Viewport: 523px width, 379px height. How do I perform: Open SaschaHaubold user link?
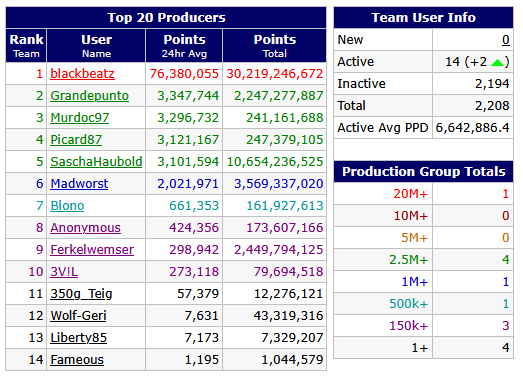[x=96, y=162]
